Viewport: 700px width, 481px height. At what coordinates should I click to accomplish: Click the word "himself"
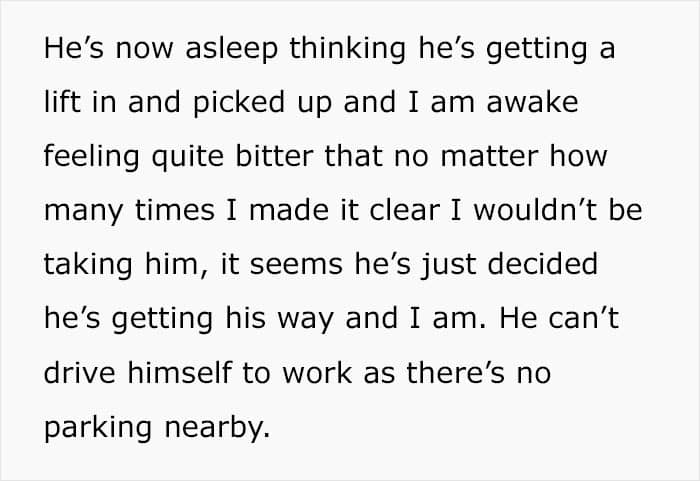click(180, 372)
